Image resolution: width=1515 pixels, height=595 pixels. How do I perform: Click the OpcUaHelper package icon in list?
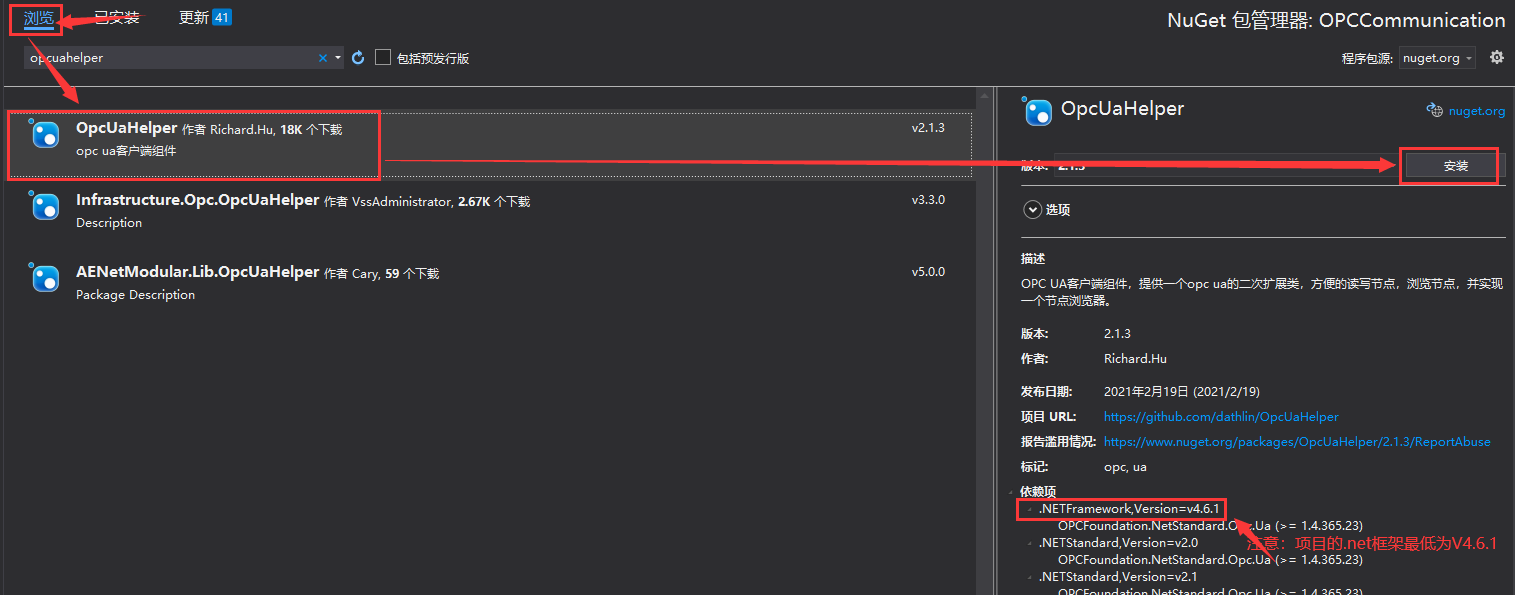46,134
